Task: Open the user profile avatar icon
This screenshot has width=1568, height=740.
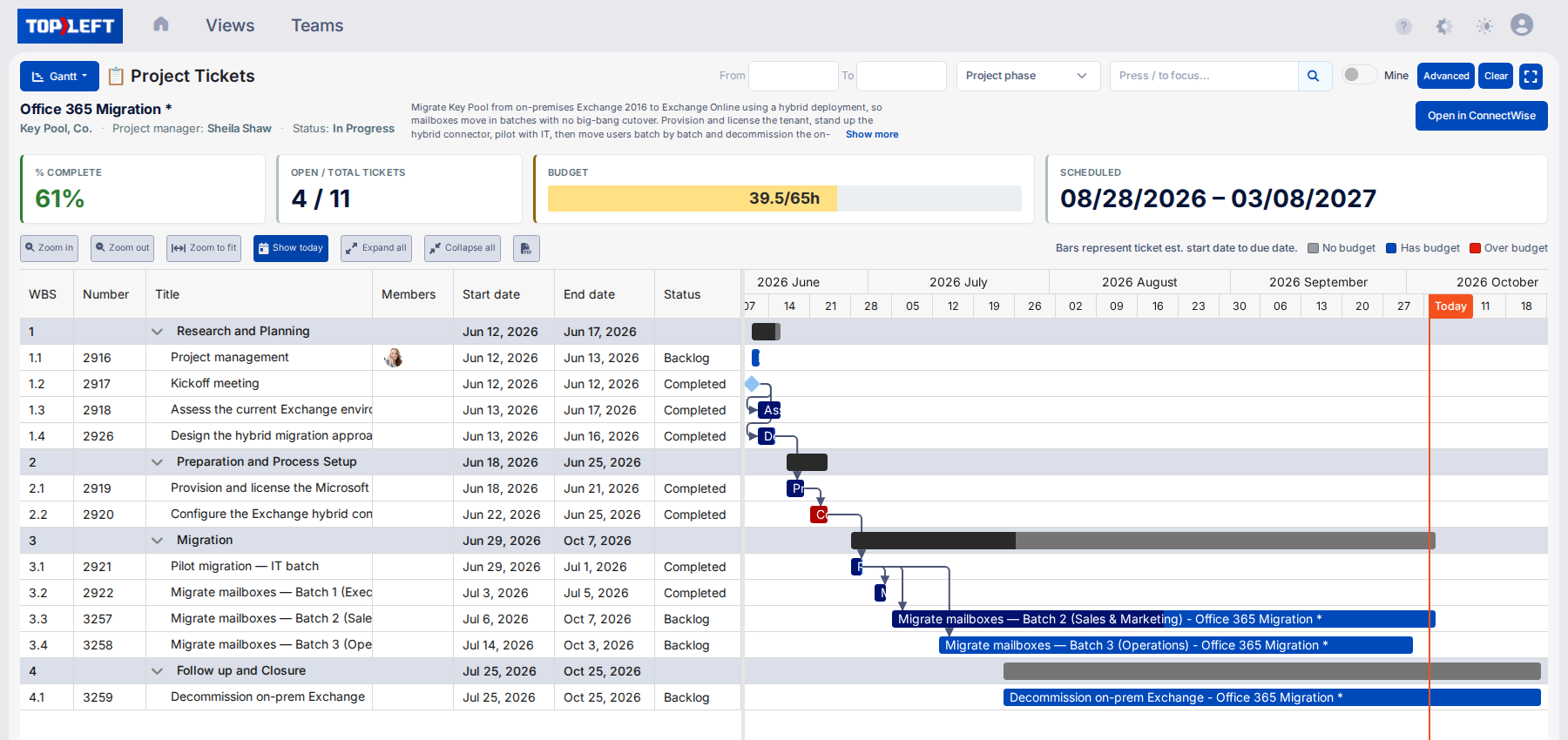Action: pos(1522,25)
